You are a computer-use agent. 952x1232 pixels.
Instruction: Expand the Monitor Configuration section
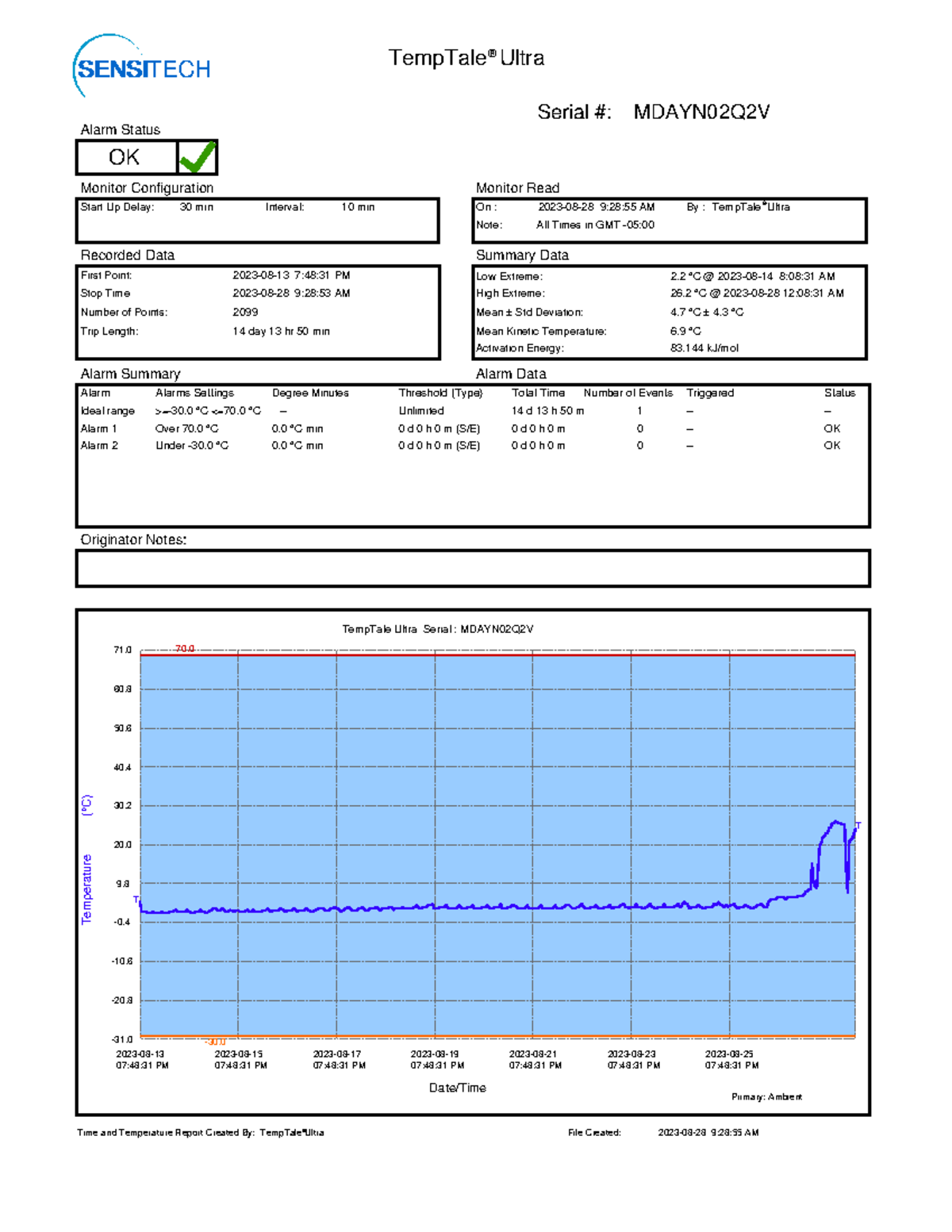point(146,188)
